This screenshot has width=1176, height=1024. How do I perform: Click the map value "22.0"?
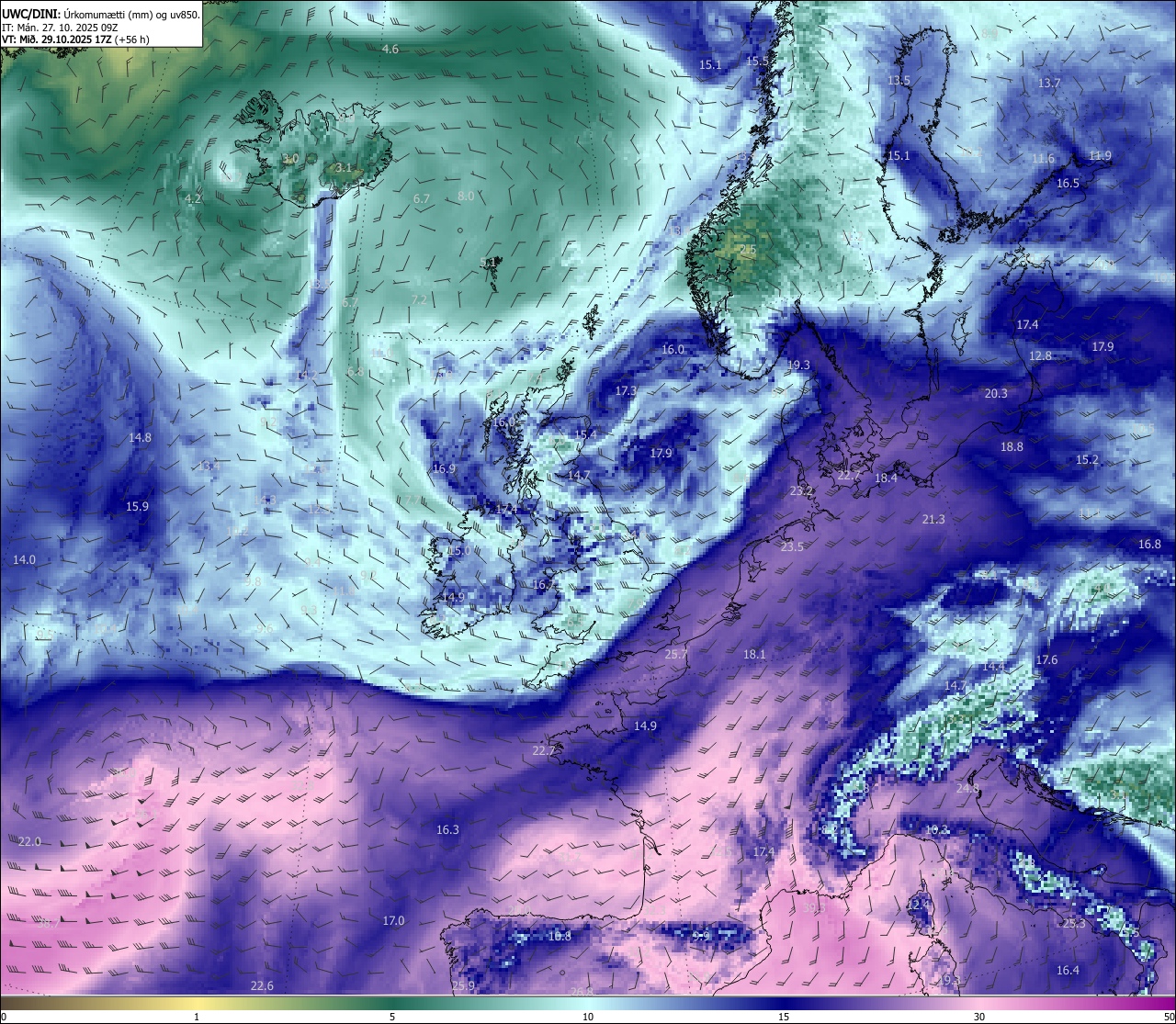click(x=29, y=842)
